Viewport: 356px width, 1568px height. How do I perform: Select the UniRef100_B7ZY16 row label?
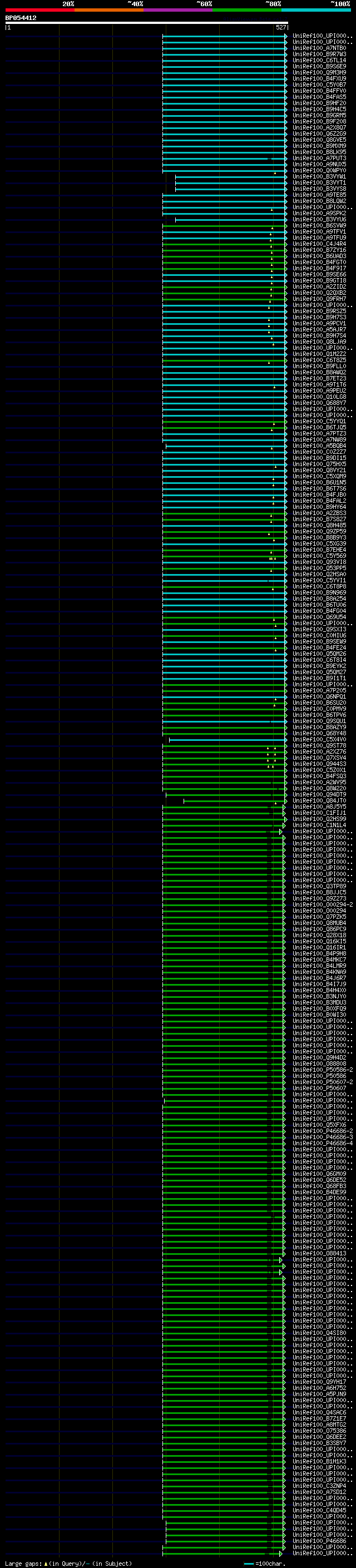[319, 250]
